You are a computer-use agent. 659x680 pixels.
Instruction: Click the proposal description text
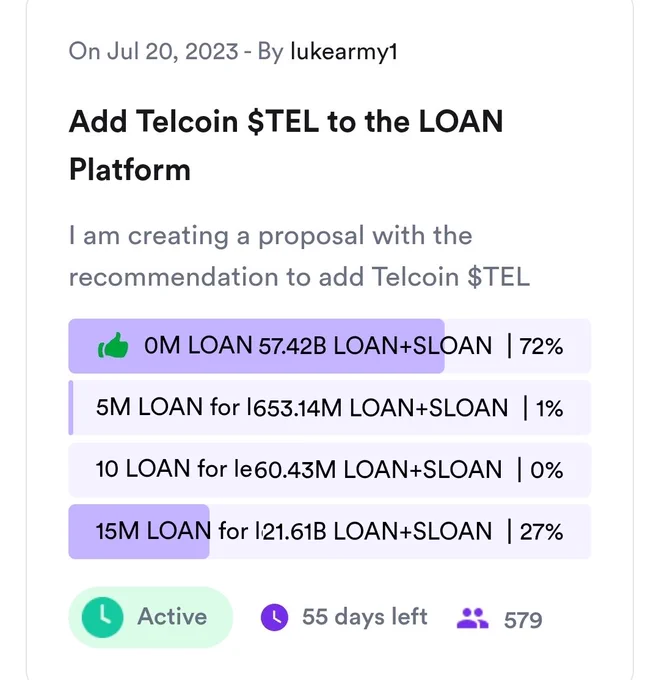tap(299, 256)
